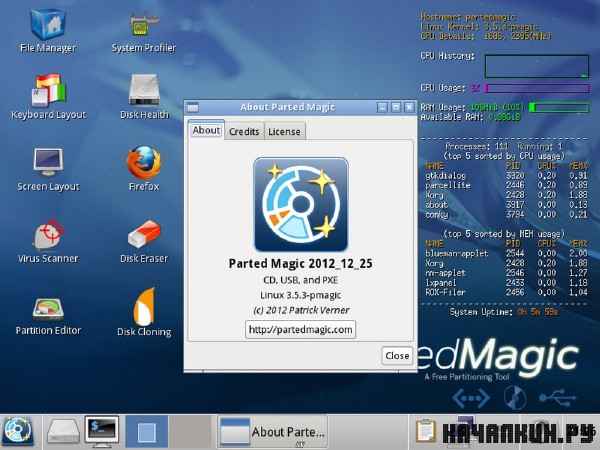Launch the Disk Eraser tool
Screen dimensions: 600x450
144,241
